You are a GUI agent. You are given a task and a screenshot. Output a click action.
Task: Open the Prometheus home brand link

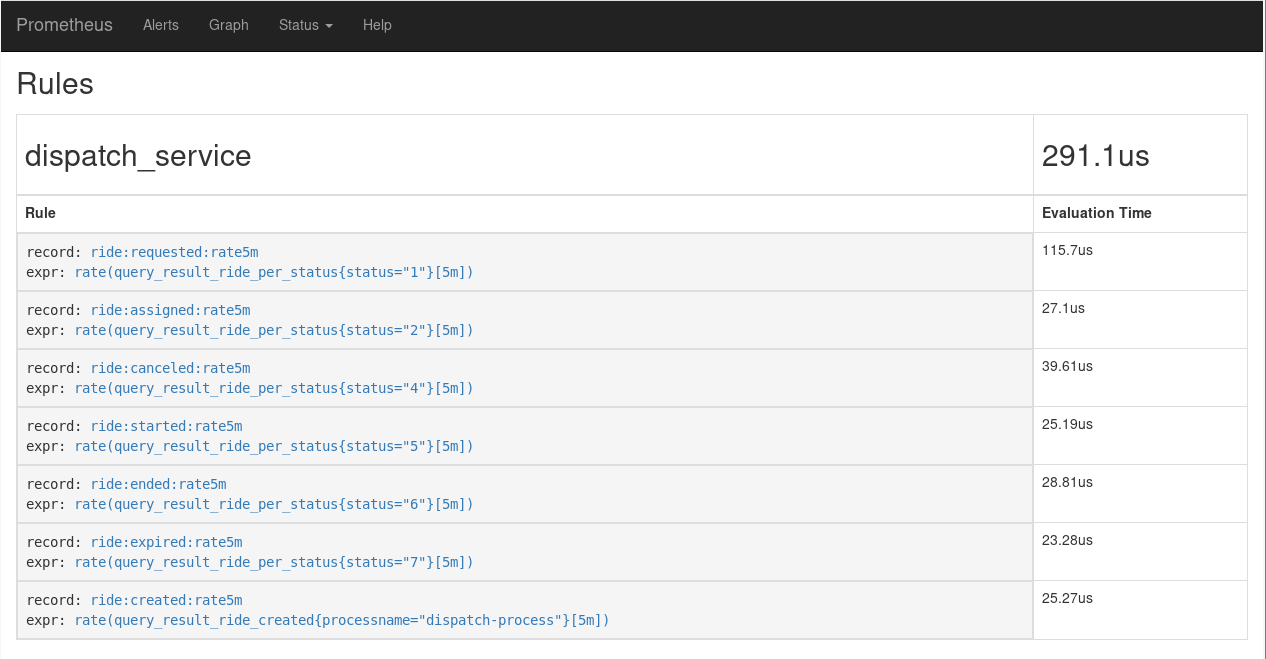(x=65, y=25)
